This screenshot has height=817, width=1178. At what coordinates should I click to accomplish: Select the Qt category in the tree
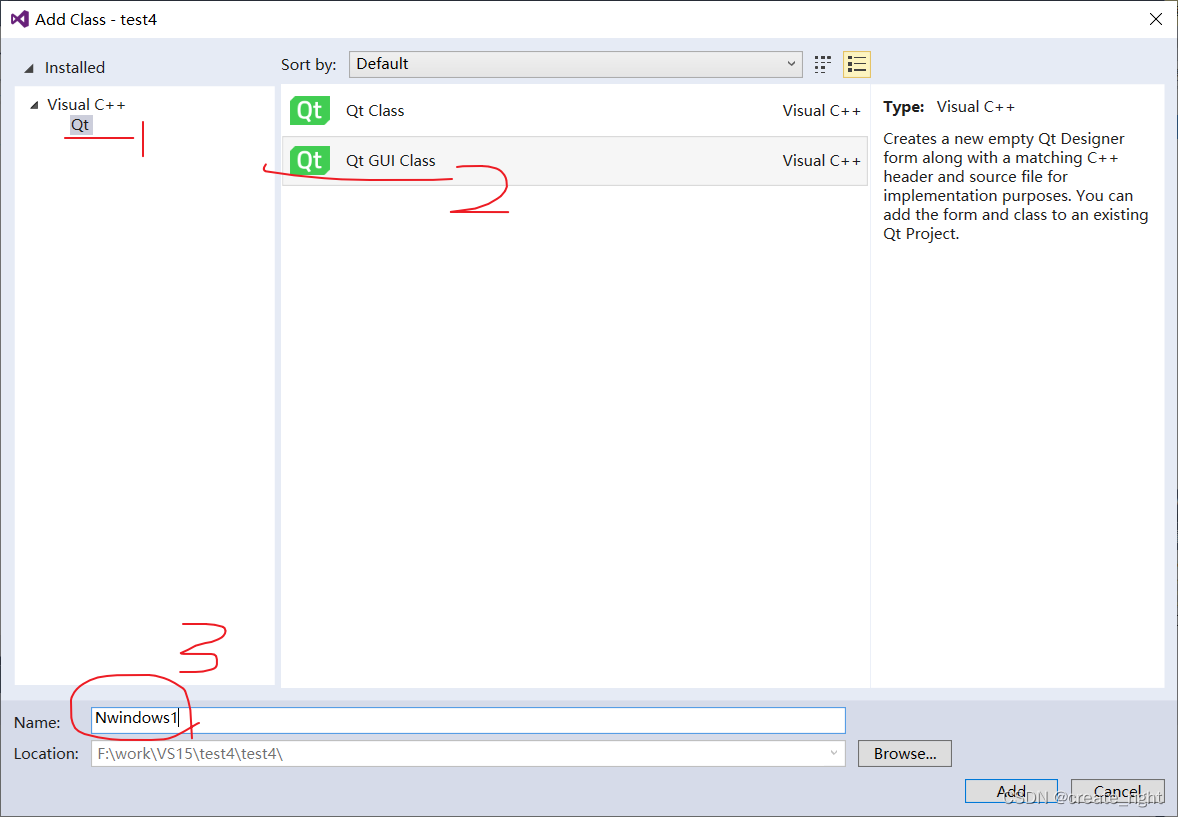click(80, 125)
